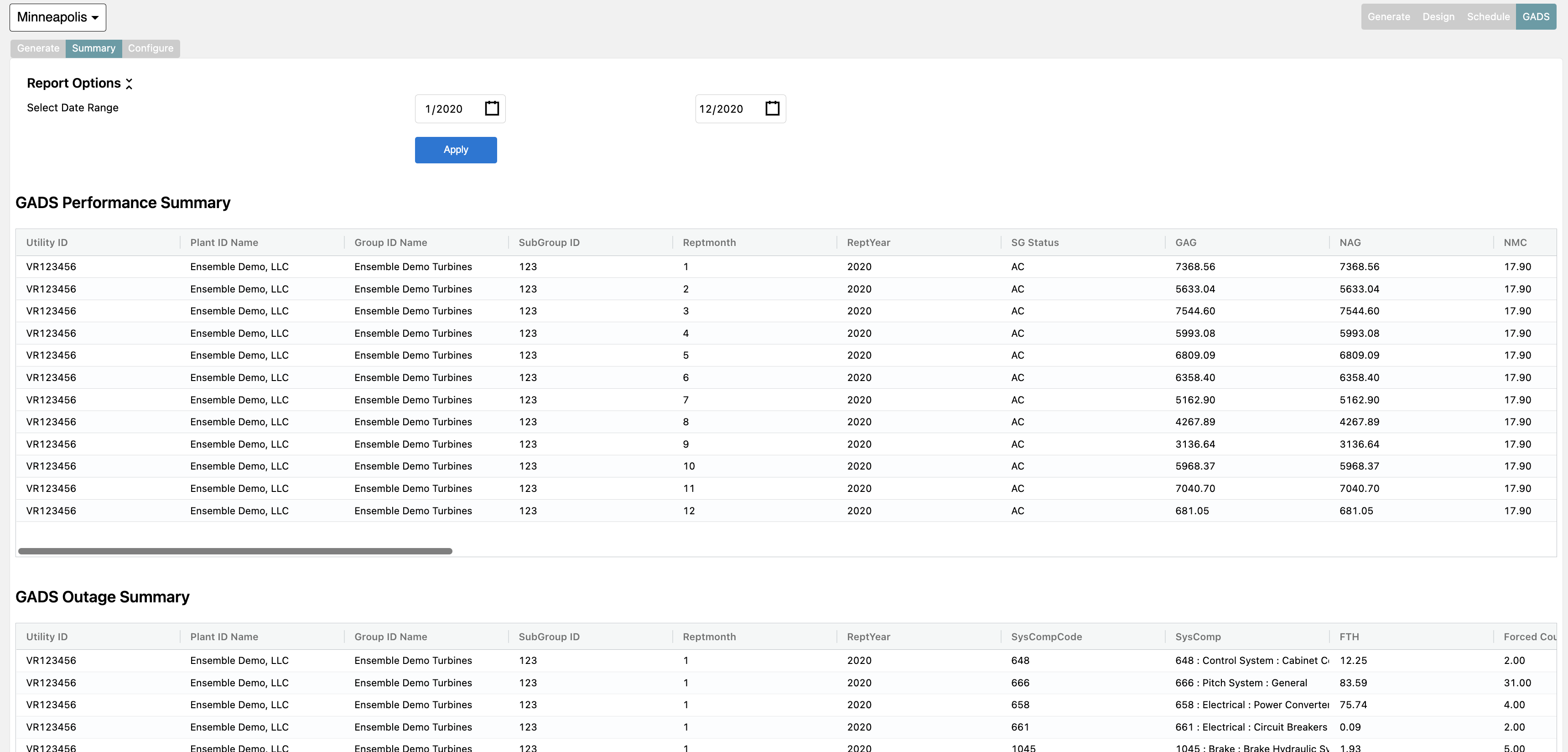This screenshot has height=752, width=1568.
Task: Open the Minneapolis site dropdown
Action: coord(58,17)
